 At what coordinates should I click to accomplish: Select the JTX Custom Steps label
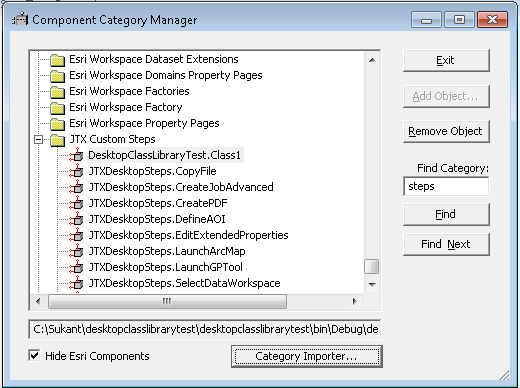(112, 139)
